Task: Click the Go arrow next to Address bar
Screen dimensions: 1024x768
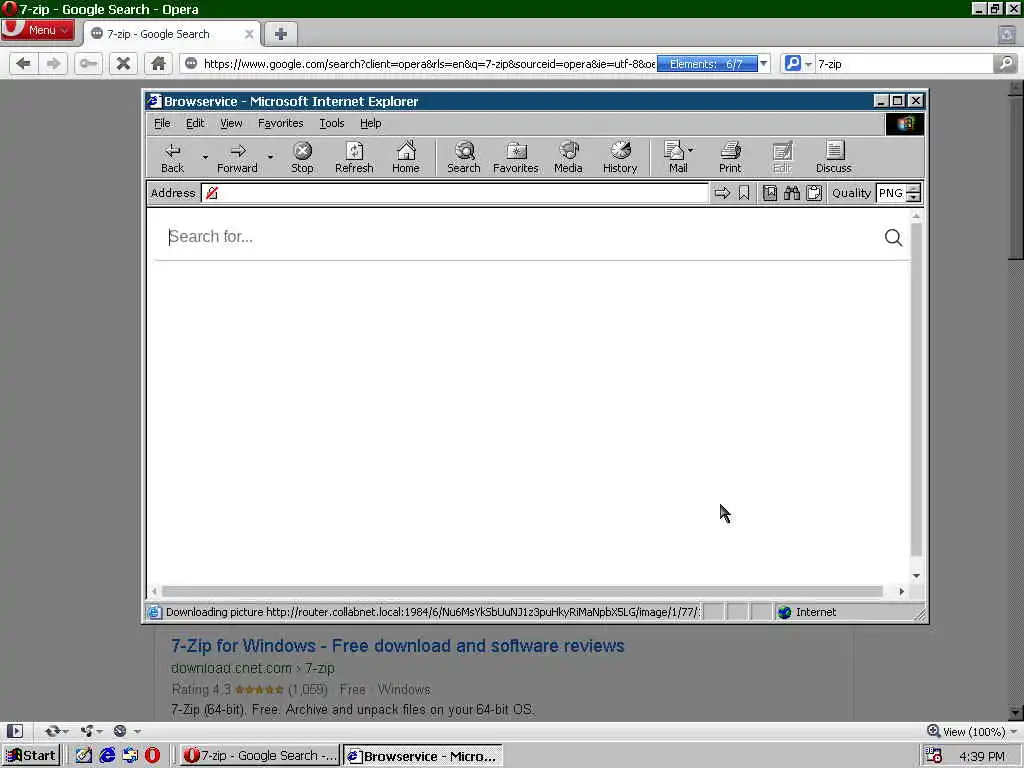Action: pos(722,193)
